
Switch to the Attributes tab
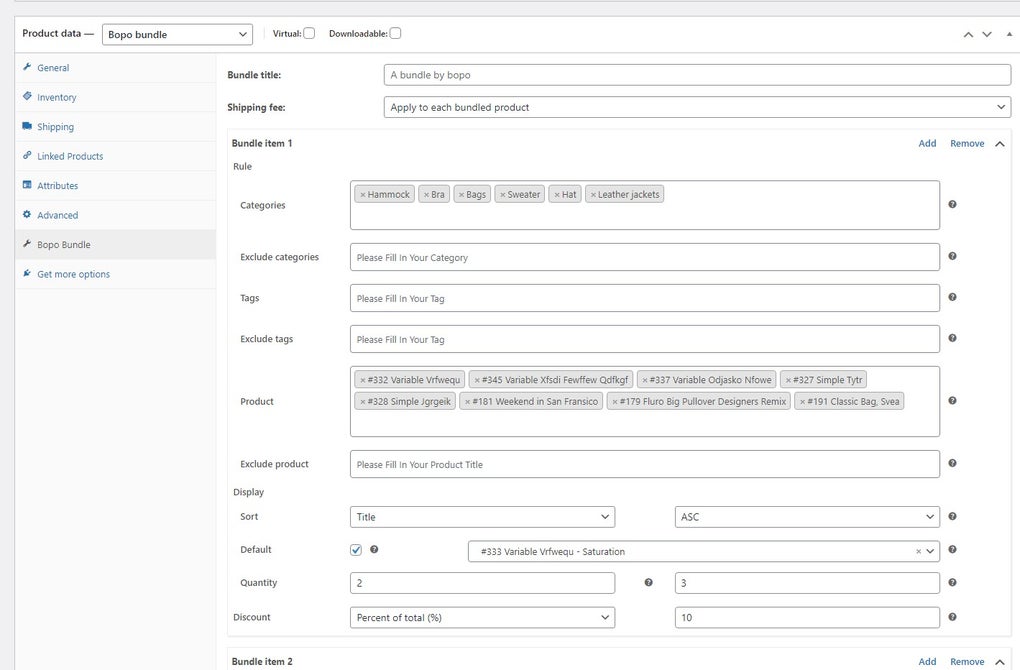pyautogui.click(x=55, y=185)
